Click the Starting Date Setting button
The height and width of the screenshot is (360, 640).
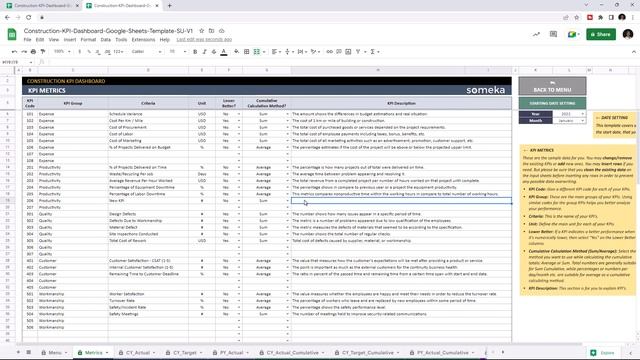click(x=552, y=103)
